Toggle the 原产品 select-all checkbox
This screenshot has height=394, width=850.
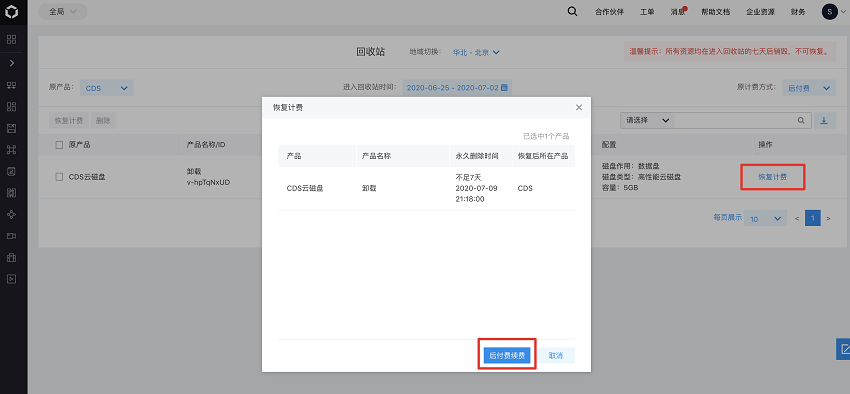59,145
